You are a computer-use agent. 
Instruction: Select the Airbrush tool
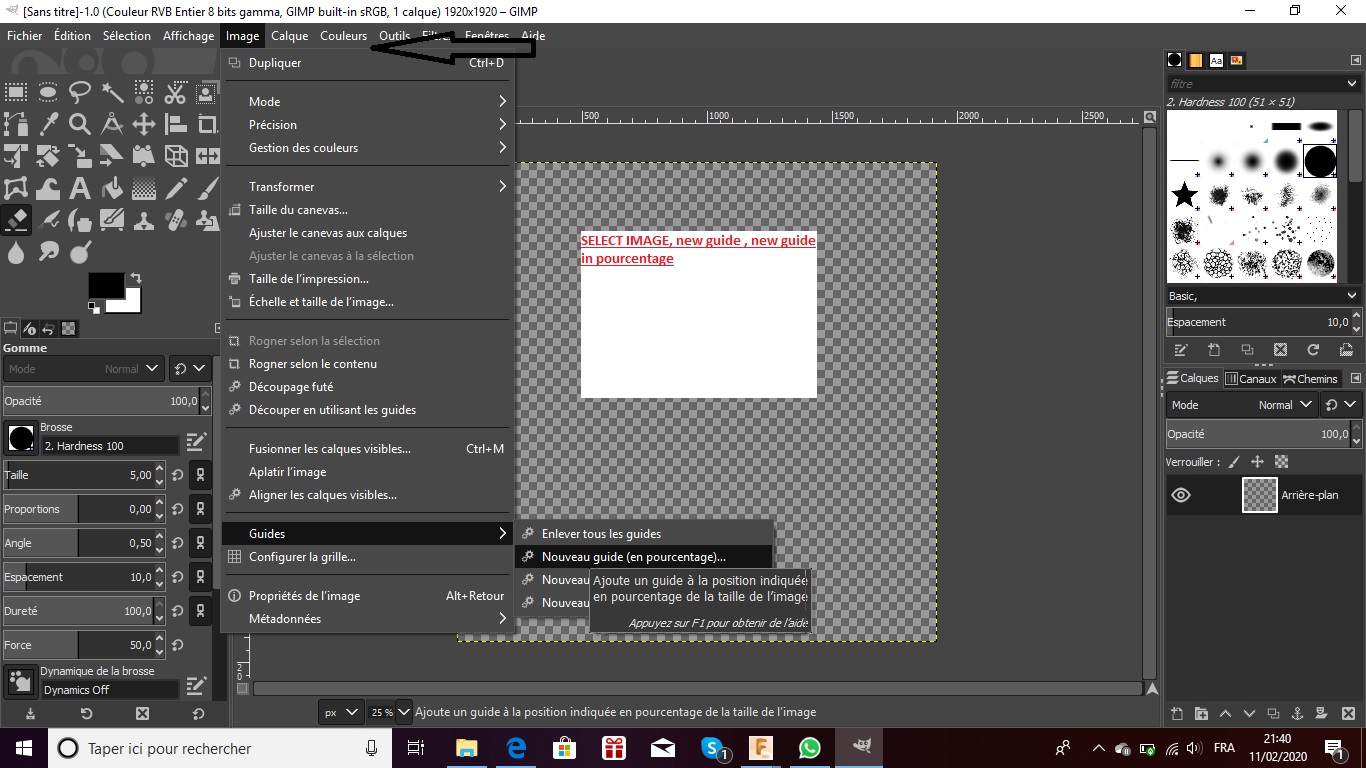(x=48, y=220)
